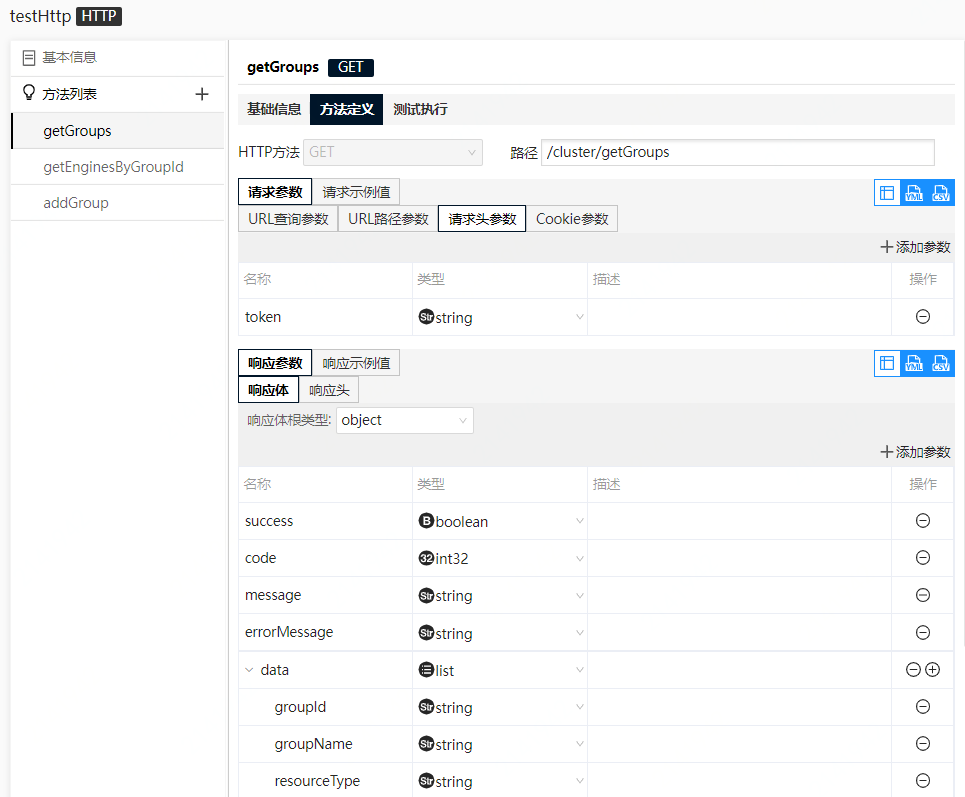
Task: Open the token type dropdown
Action: point(500,317)
